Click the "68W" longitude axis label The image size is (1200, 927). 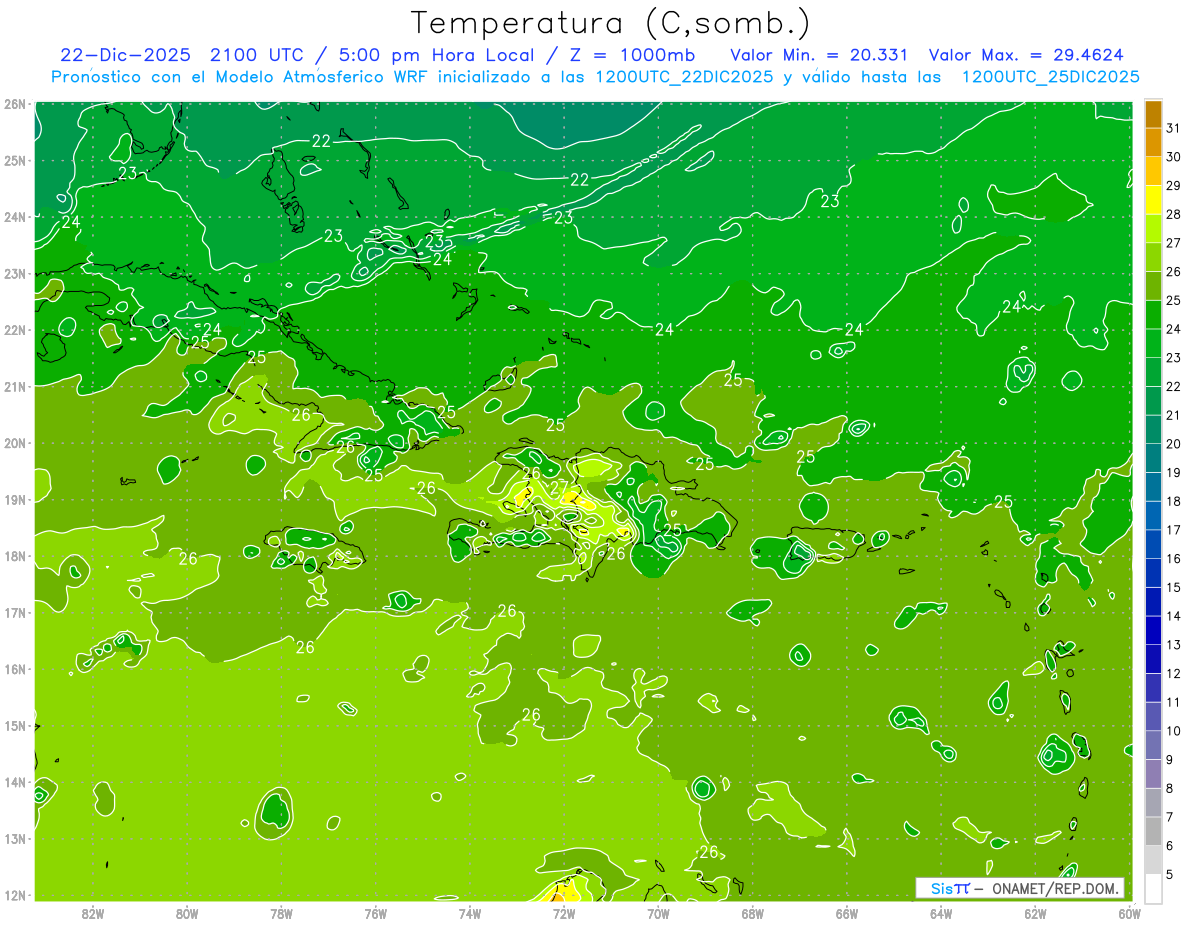coord(753,913)
